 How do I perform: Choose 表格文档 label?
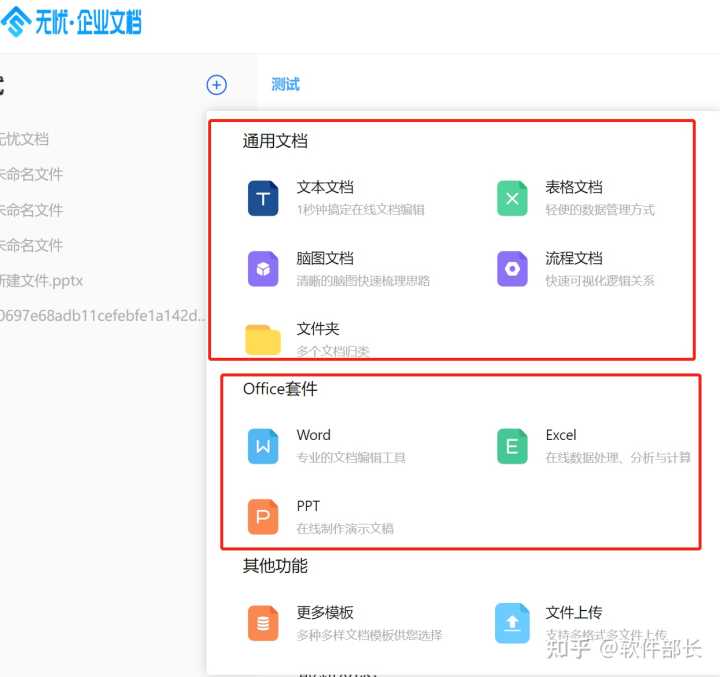(574, 187)
